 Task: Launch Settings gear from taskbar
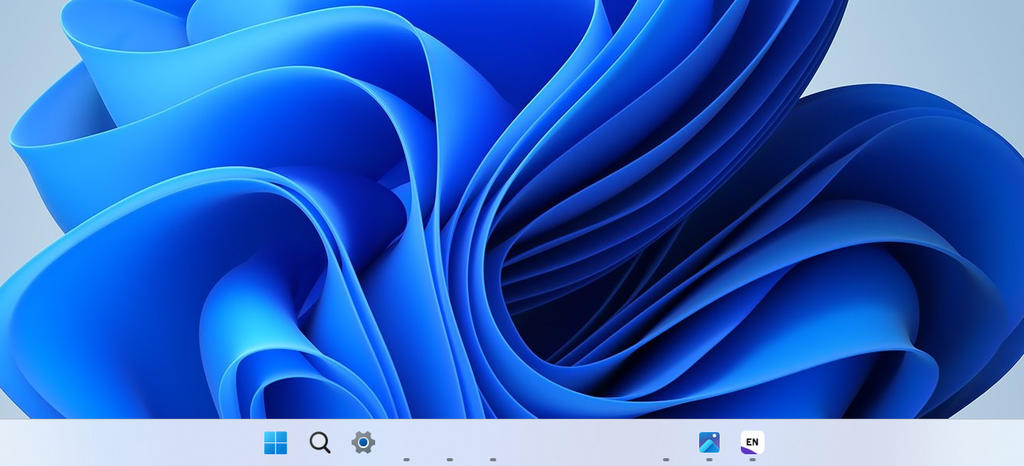tap(363, 443)
